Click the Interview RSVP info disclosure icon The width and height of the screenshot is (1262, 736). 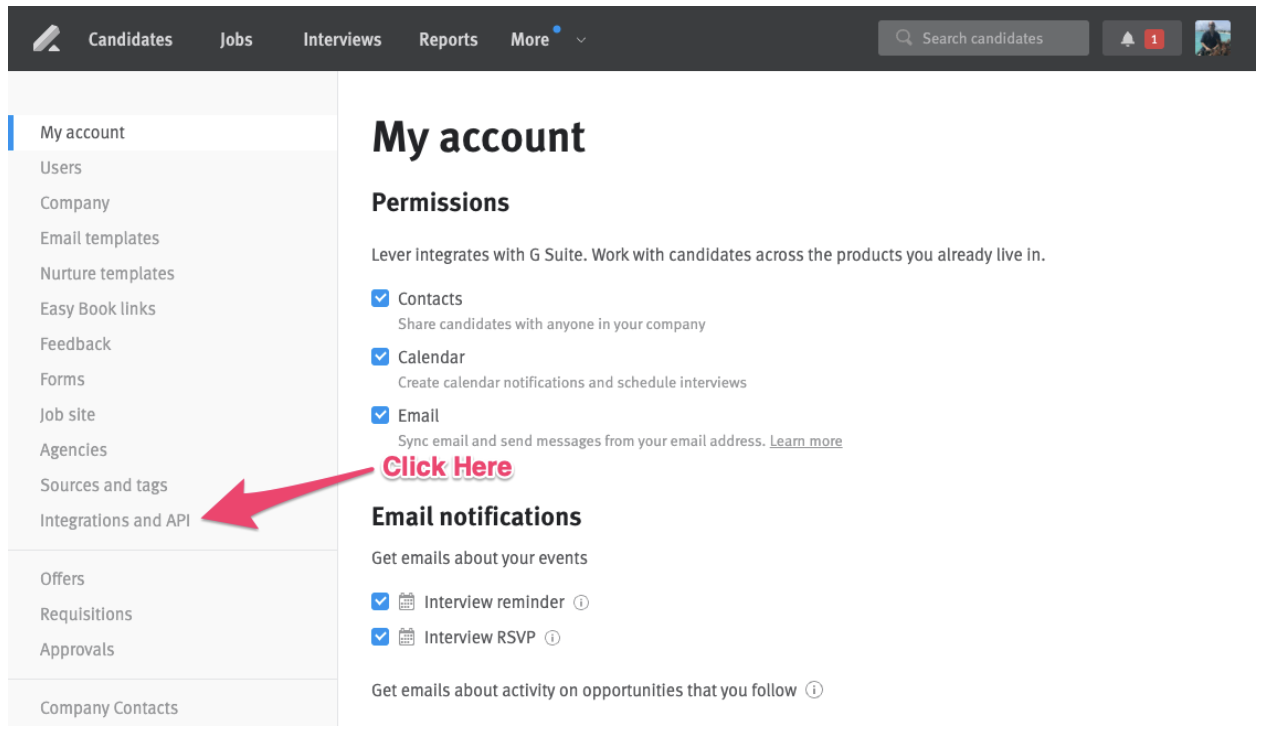tap(556, 637)
